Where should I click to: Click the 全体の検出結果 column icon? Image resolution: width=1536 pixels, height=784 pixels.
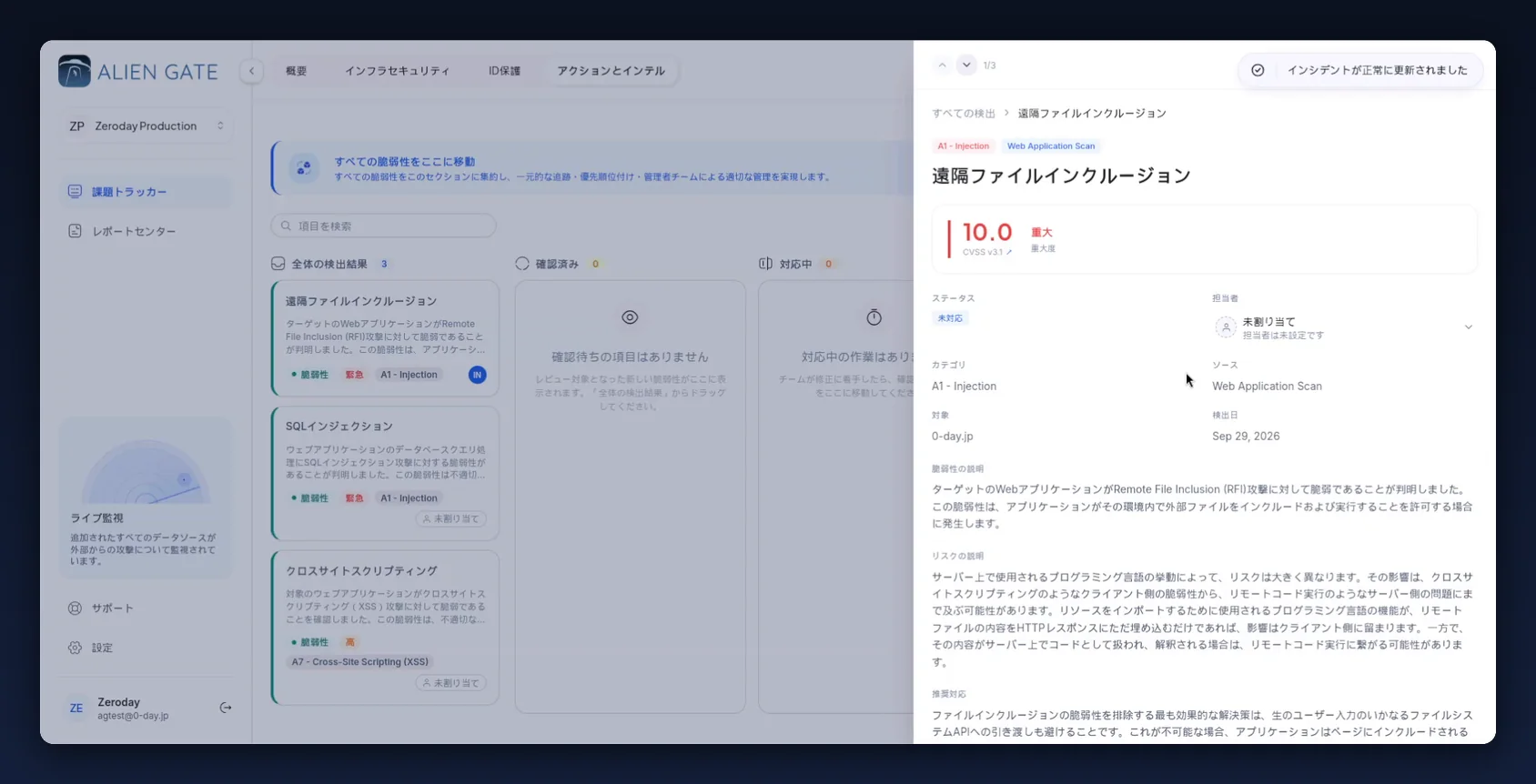click(278, 264)
